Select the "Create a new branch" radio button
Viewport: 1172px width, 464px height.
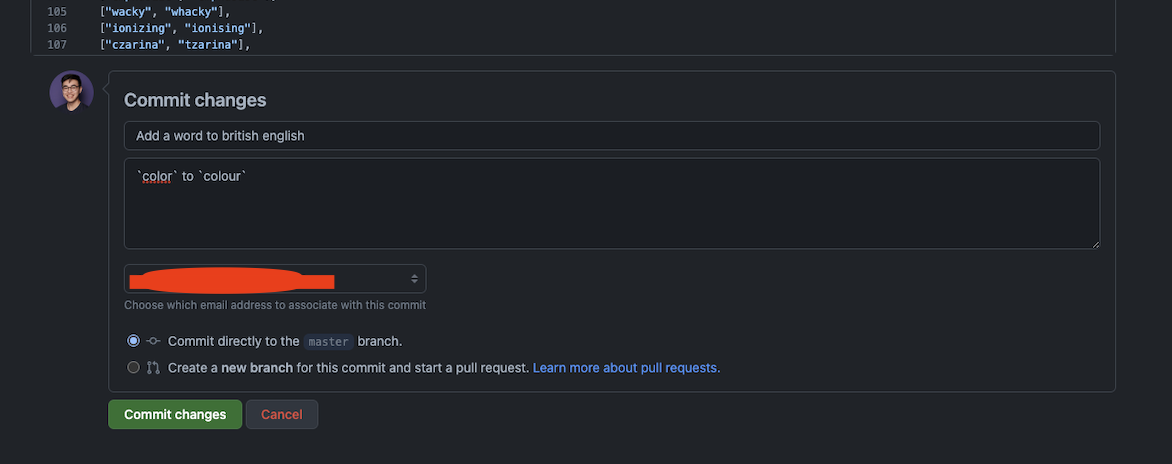133,368
